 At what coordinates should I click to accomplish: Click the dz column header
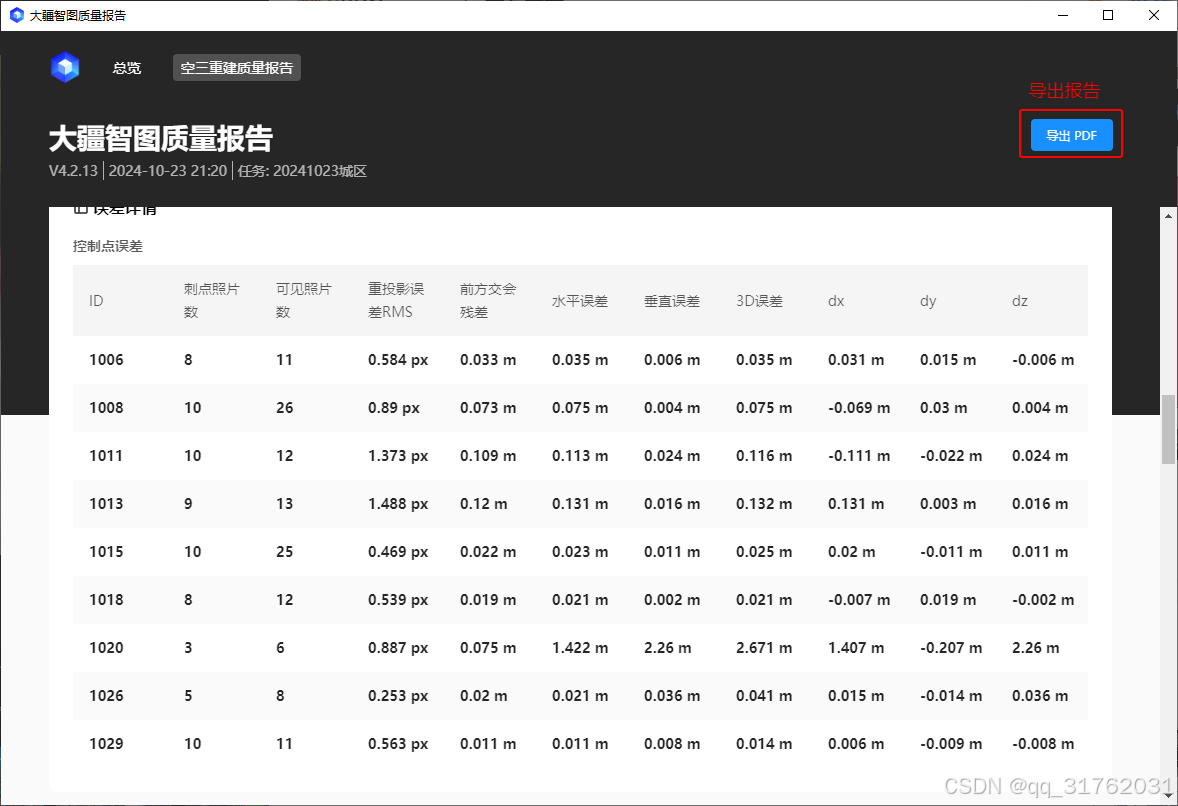click(x=1019, y=301)
